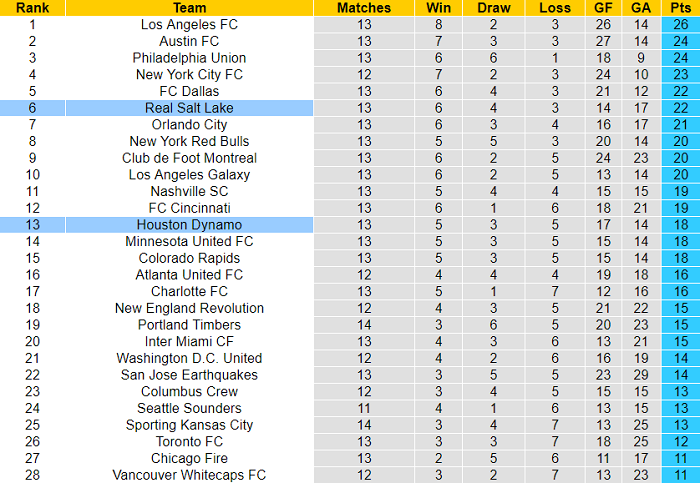Click the Draw column header
Image resolution: width=700 pixels, height=483 pixels.
493,7
